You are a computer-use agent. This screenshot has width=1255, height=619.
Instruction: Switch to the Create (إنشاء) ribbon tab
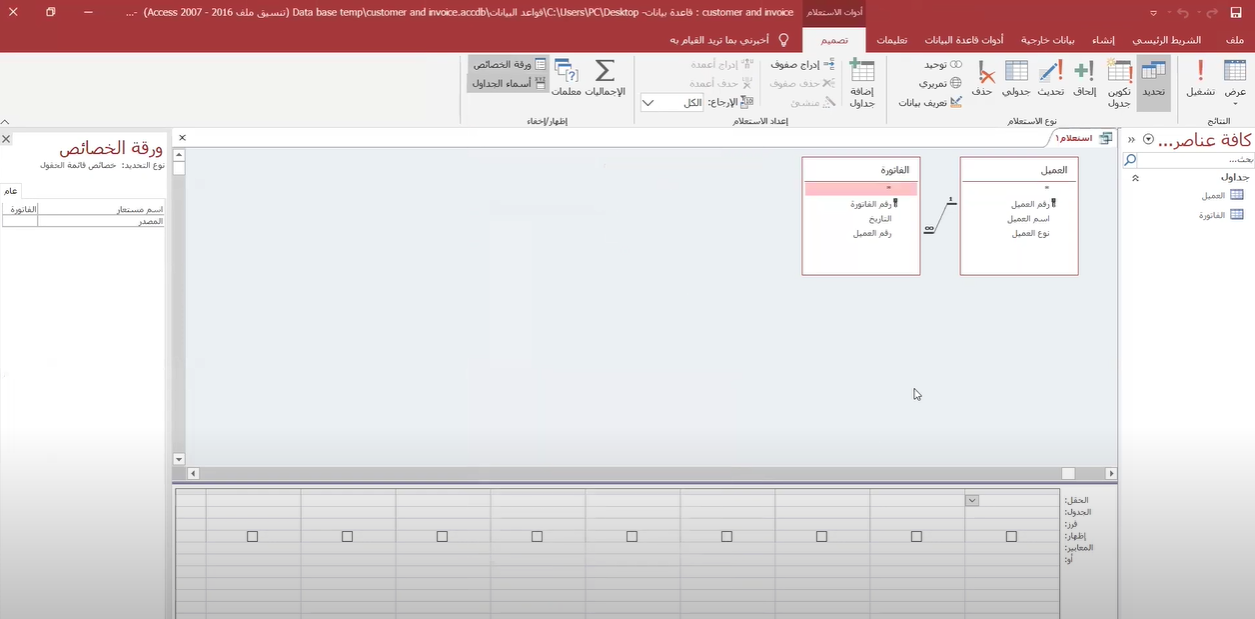[x=1102, y=40]
